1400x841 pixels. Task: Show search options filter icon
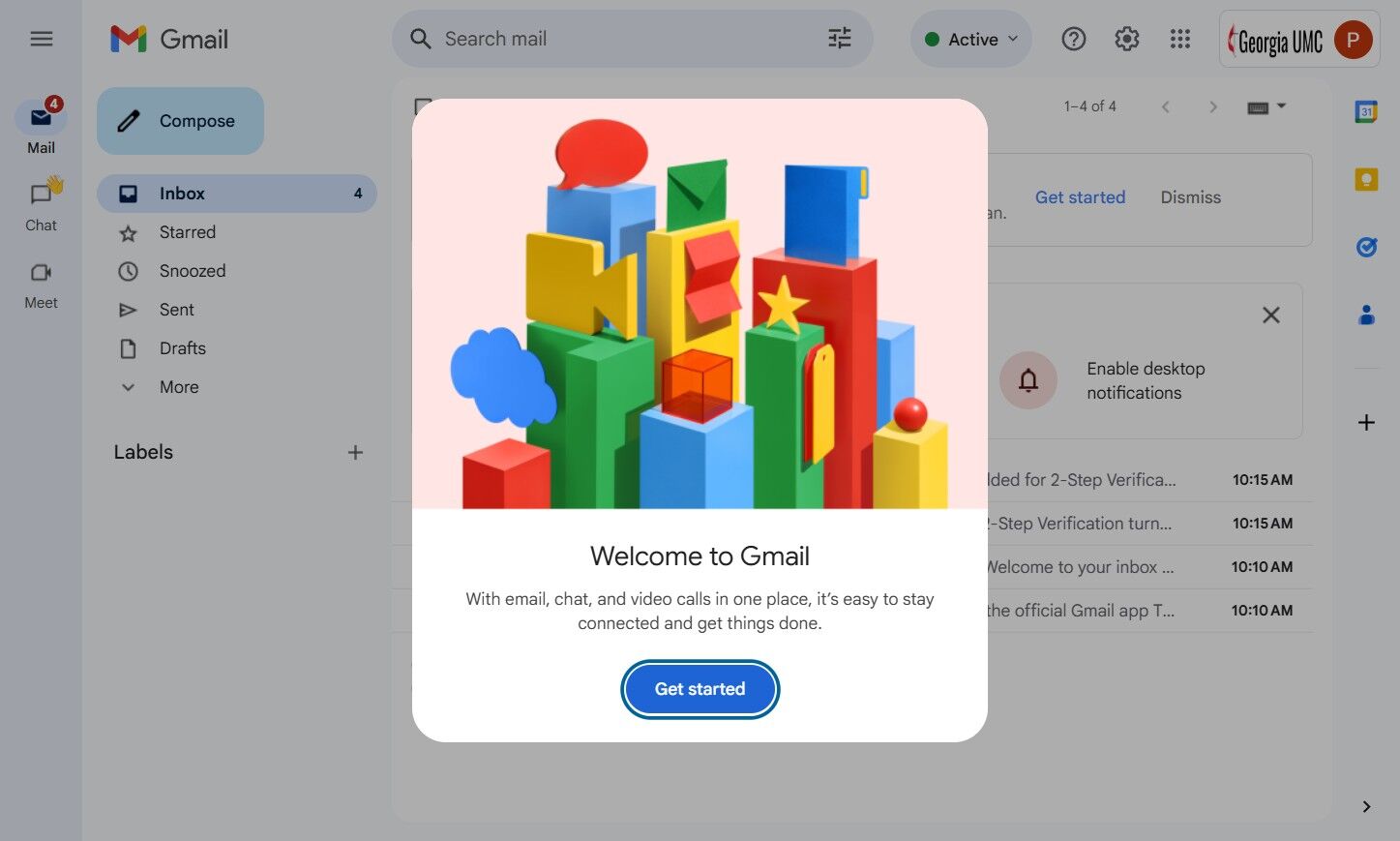pyautogui.click(x=840, y=39)
